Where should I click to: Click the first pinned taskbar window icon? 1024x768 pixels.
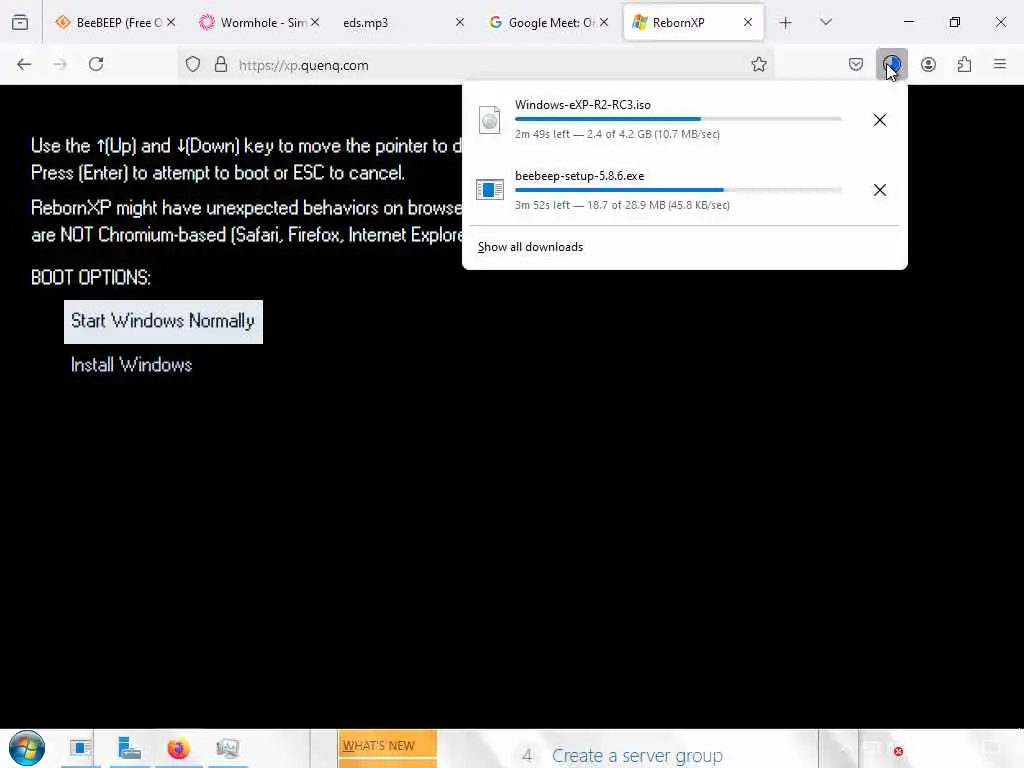pyautogui.click(x=80, y=748)
